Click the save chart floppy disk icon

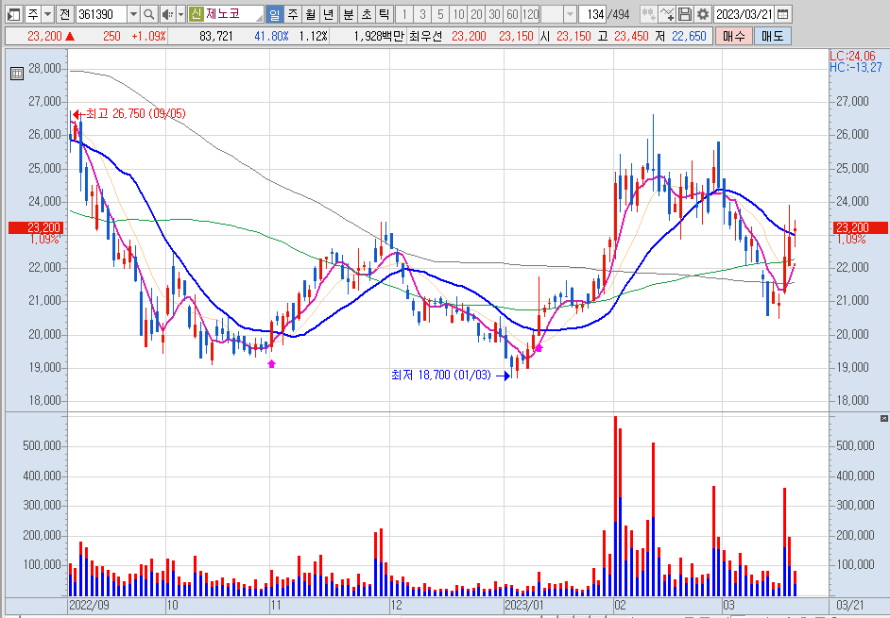pyautogui.click(x=685, y=15)
